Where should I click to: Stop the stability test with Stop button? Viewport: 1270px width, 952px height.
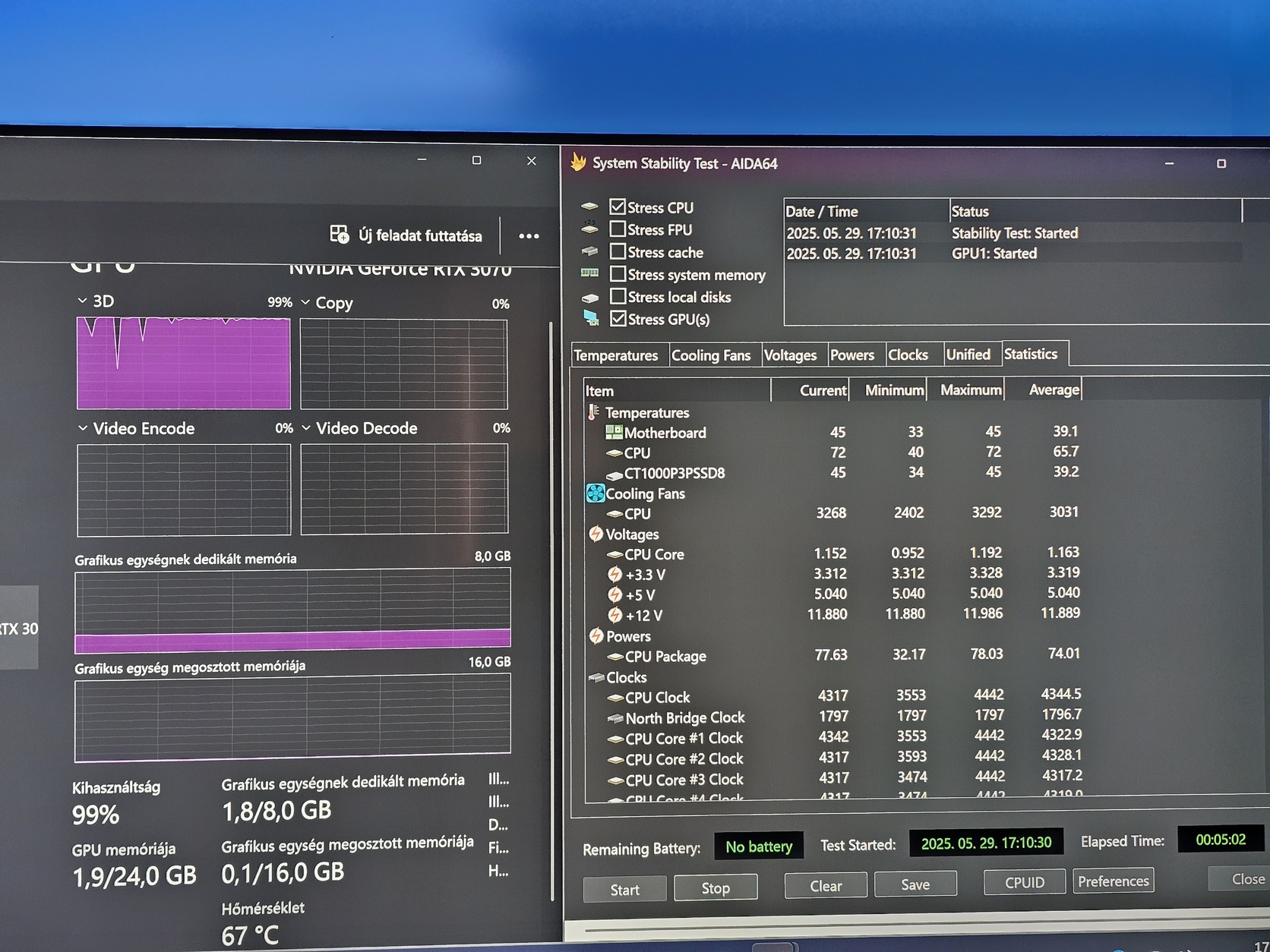[716, 887]
